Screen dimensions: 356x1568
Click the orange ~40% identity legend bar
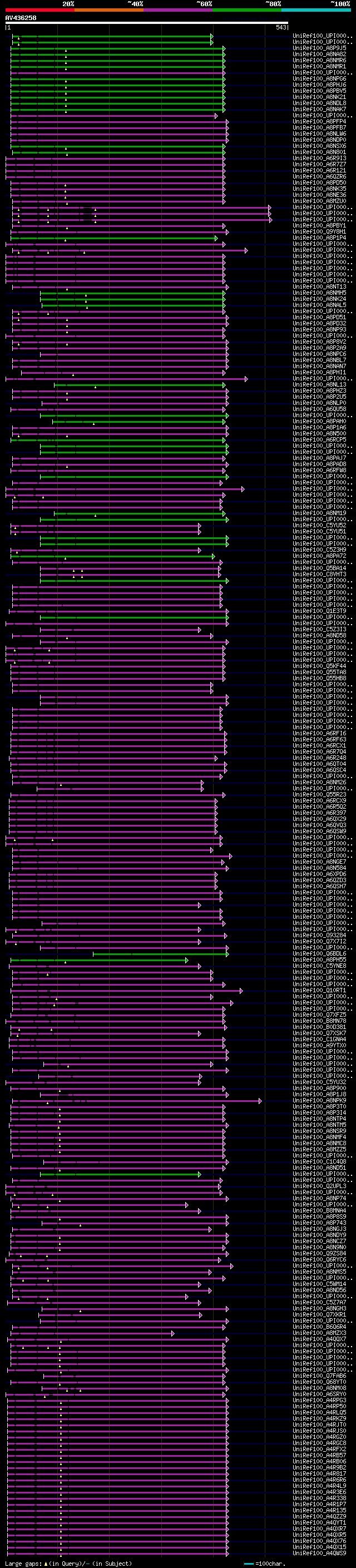[x=110, y=10]
